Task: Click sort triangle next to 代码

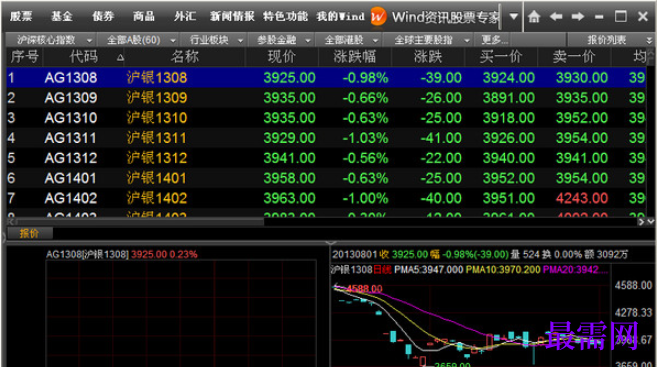Action: (x=120, y=58)
